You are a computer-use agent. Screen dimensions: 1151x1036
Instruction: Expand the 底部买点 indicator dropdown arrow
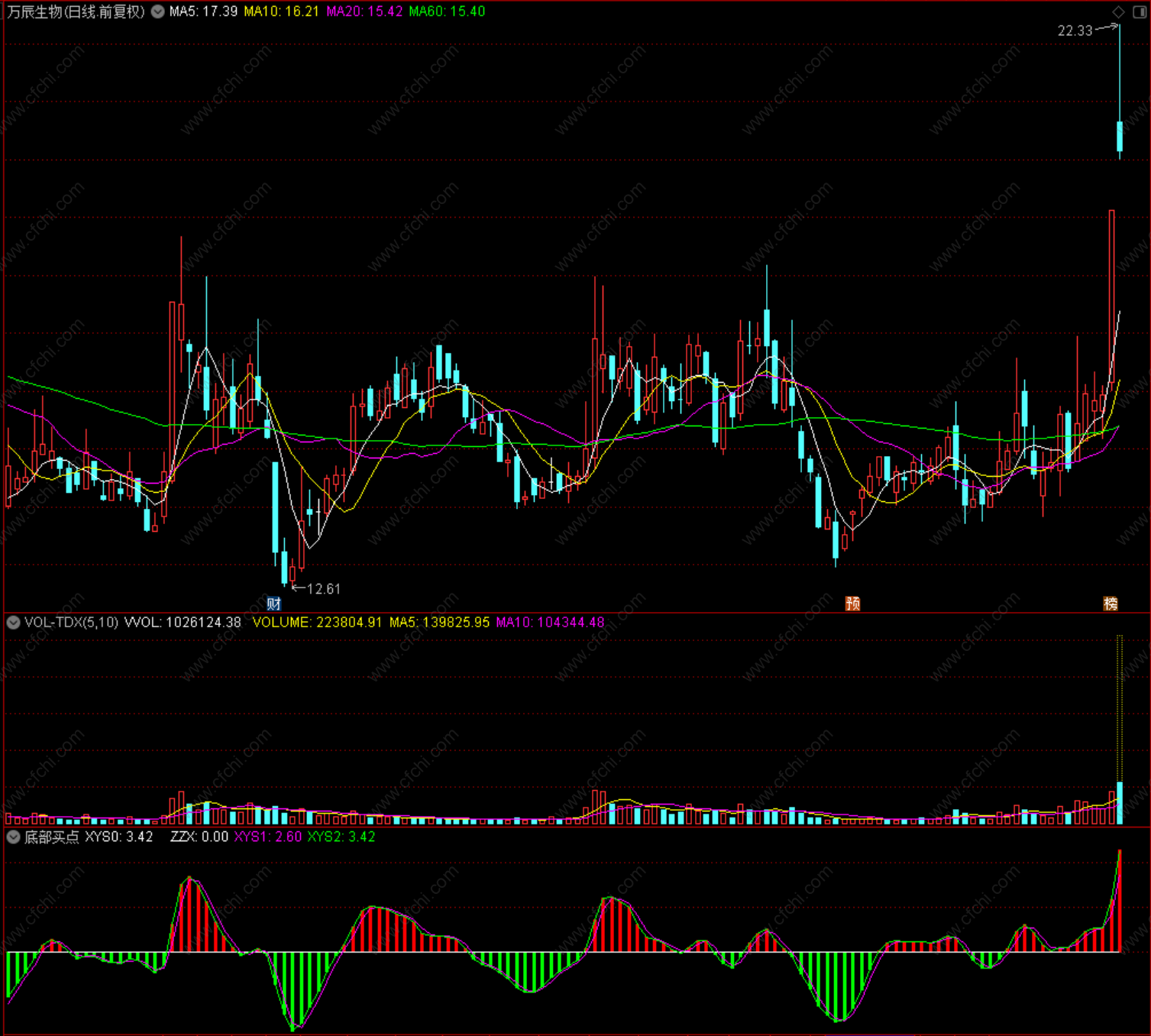(x=13, y=837)
